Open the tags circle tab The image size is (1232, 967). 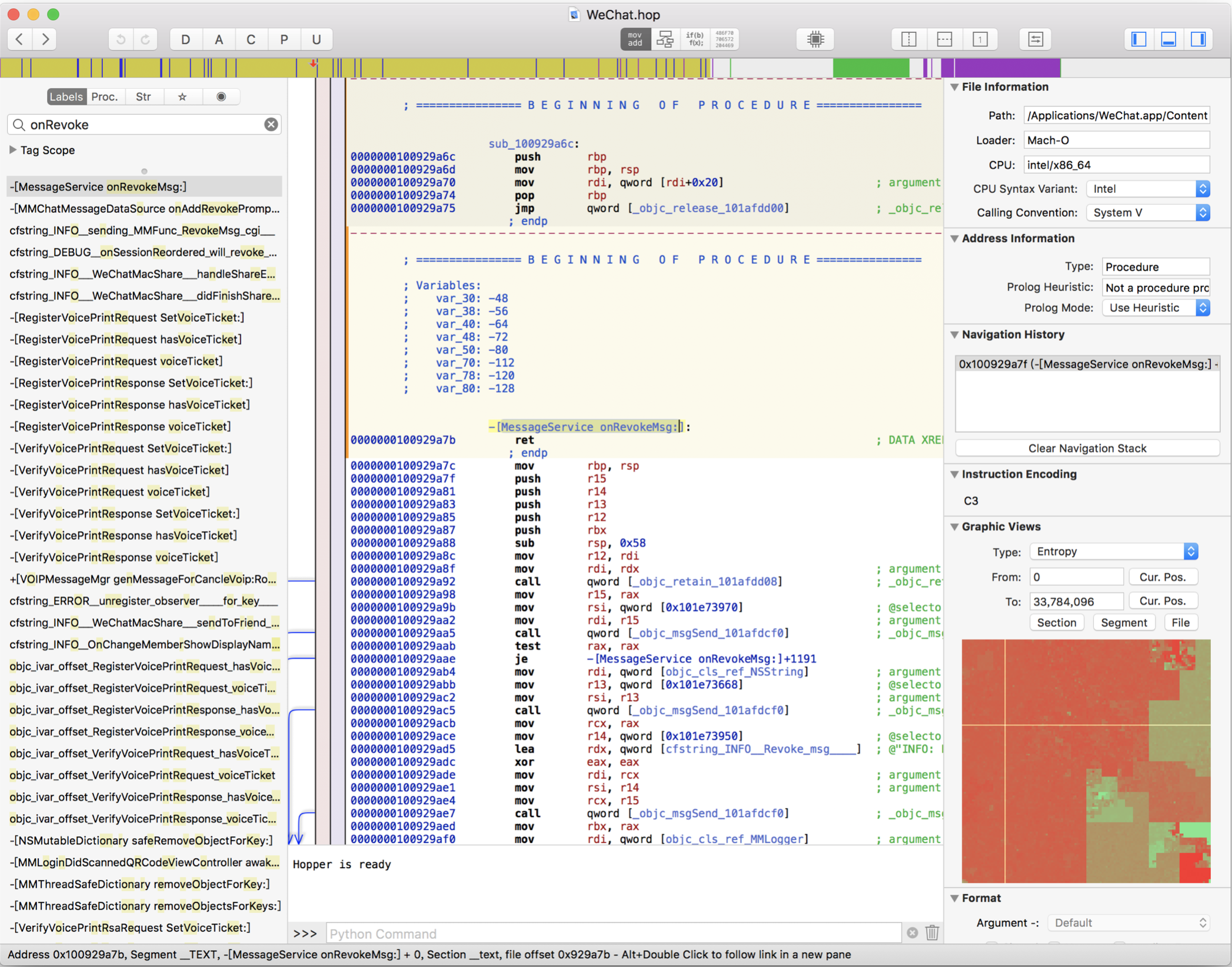[221, 96]
